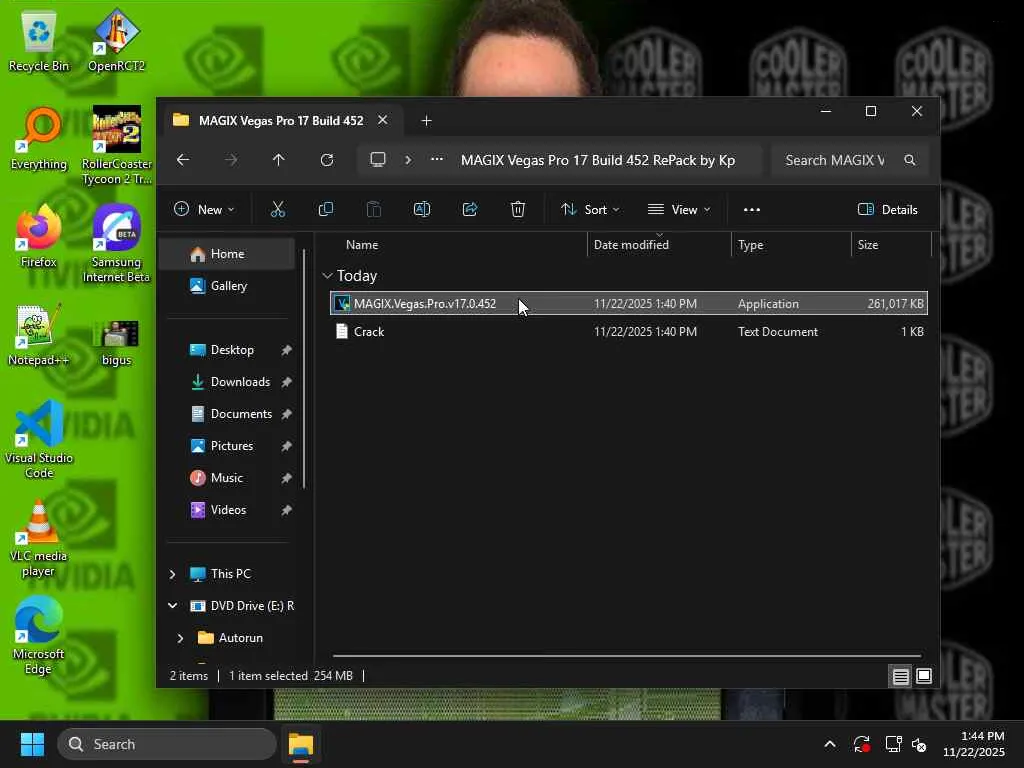Click the Cut scissors icon
Viewport: 1024px width, 768px height.
(278, 209)
